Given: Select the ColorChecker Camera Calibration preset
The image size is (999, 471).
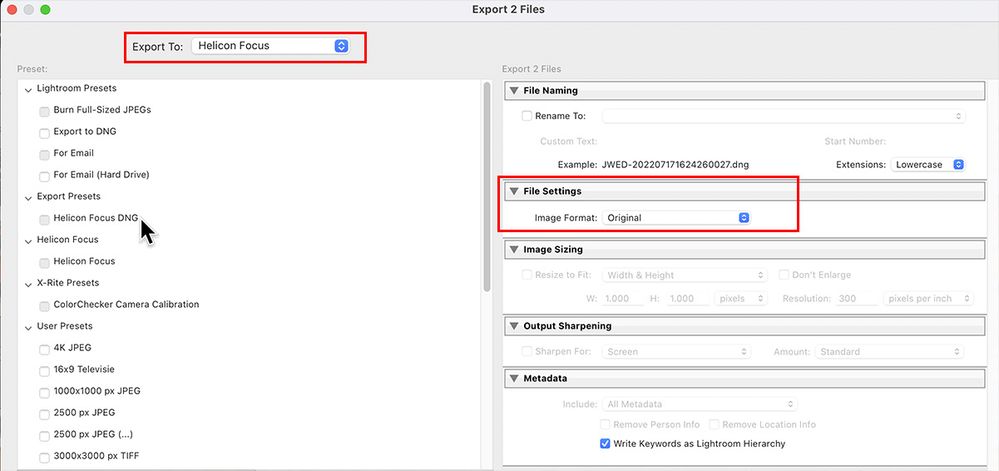Looking at the screenshot, I should click(x=44, y=305).
